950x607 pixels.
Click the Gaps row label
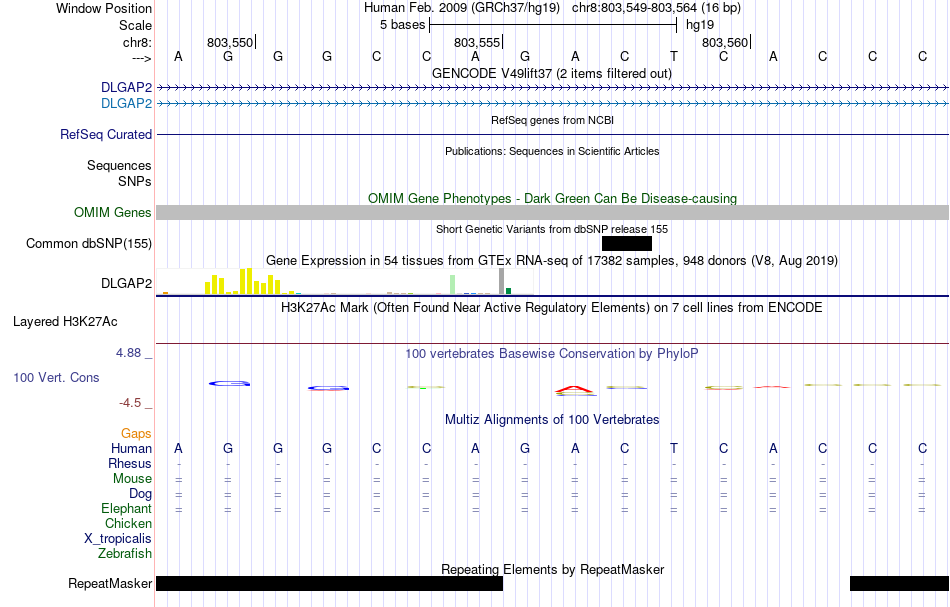tap(136, 433)
